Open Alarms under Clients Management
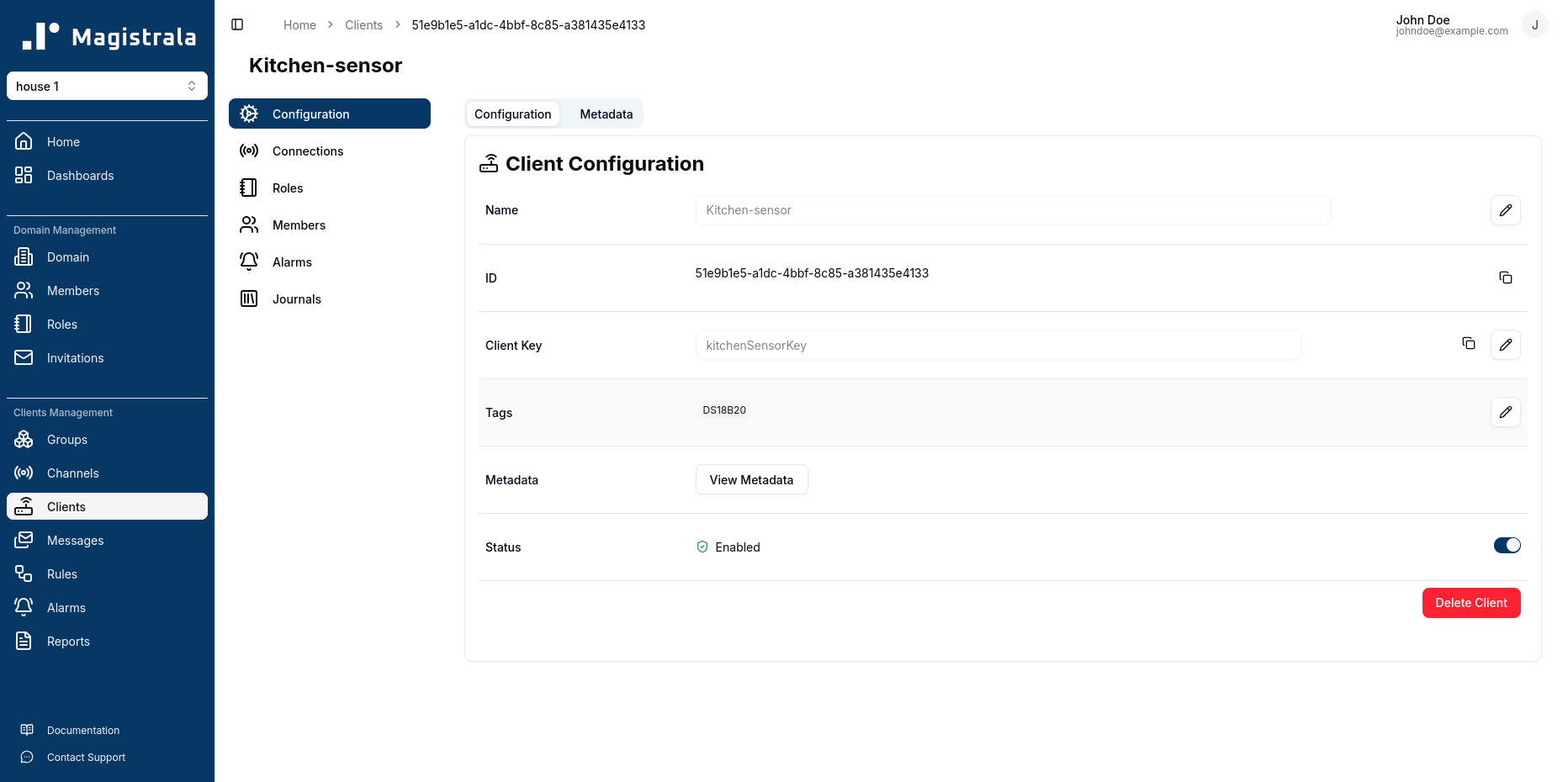The image size is (1568, 782). pyautogui.click(x=66, y=607)
